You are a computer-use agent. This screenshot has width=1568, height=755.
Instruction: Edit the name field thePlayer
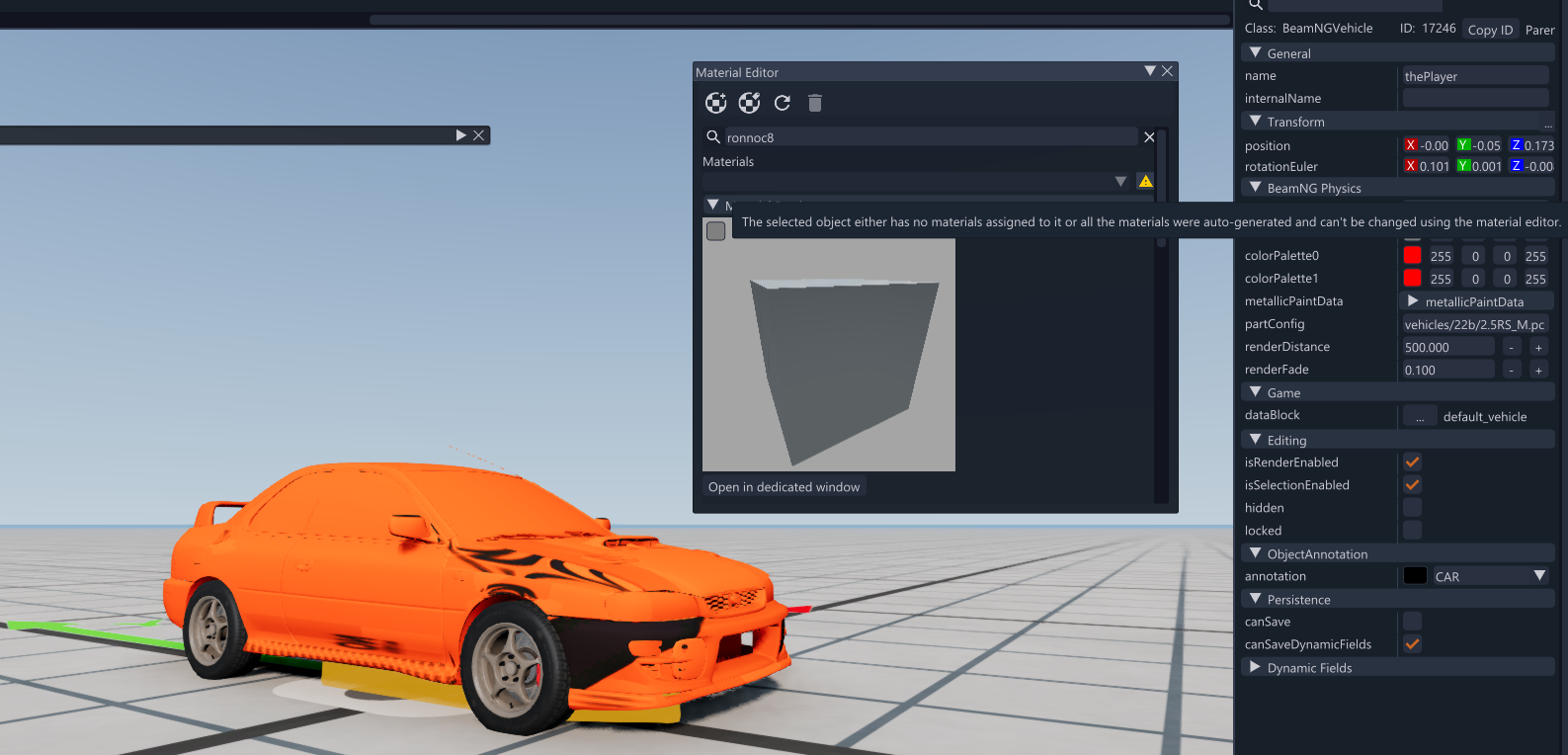click(1475, 75)
